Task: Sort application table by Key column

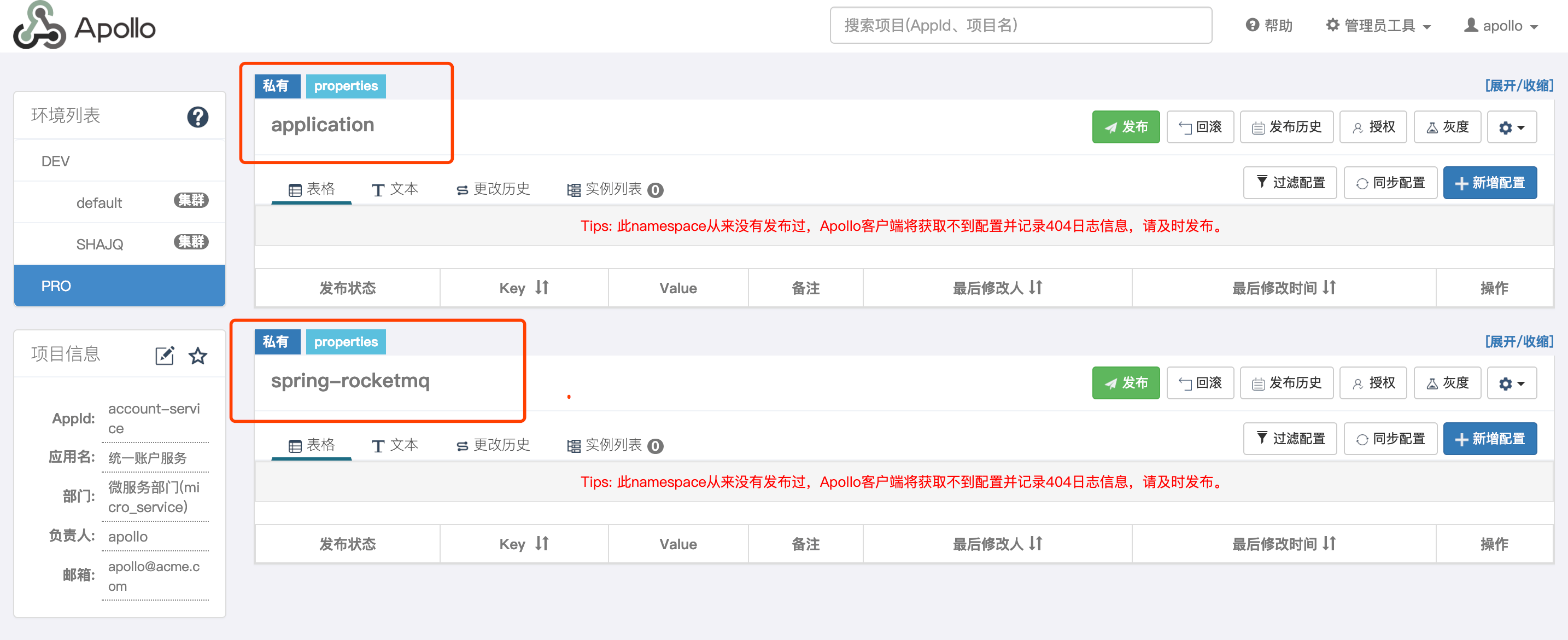Action: tap(542, 287)
